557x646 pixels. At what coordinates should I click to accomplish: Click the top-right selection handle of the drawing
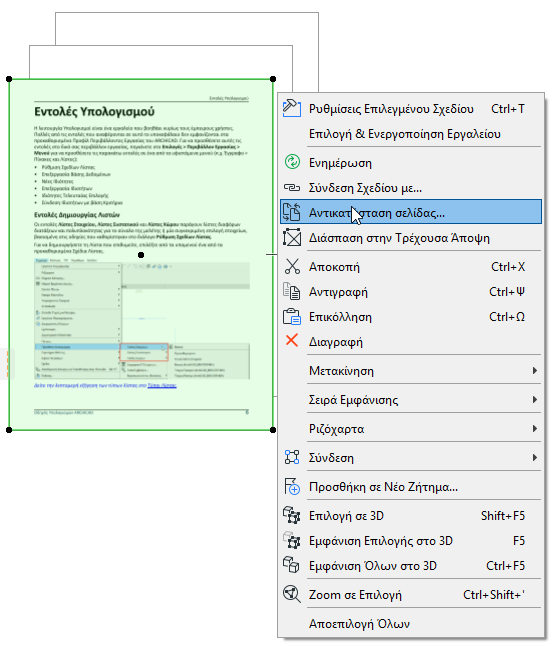[273, 79]
